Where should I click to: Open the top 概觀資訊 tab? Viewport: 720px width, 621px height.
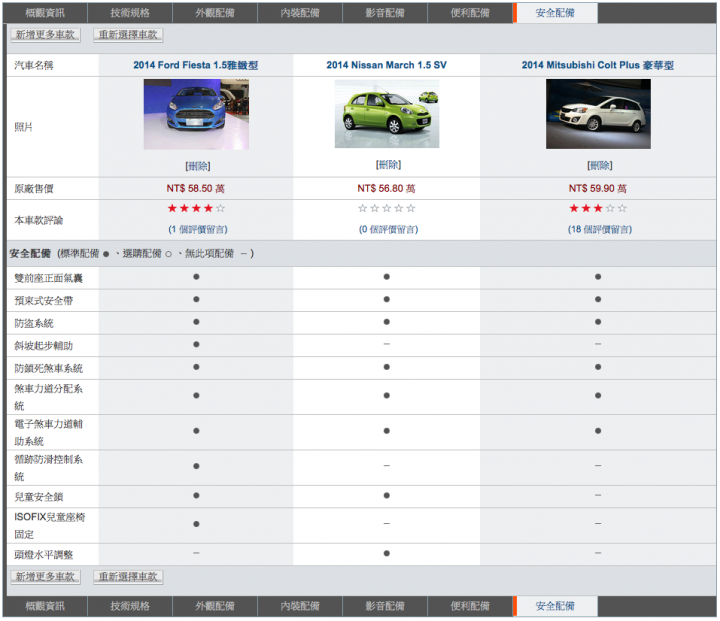(45, 13)
